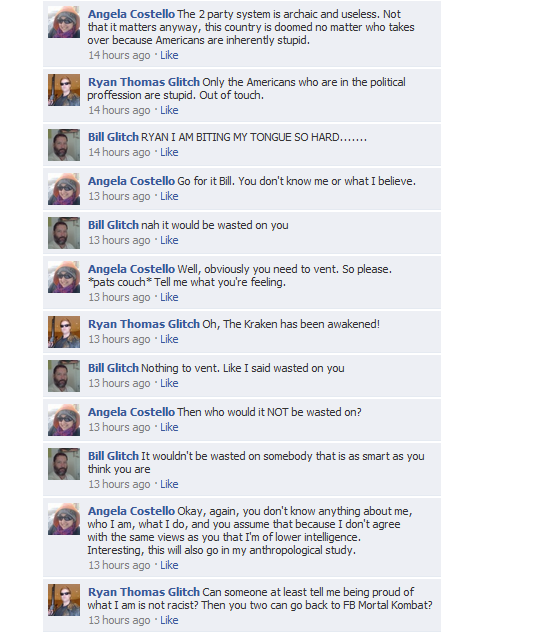
Task: Open Bill Glitch's name on 'as smart as you think' comment
Action: point(113,456)
